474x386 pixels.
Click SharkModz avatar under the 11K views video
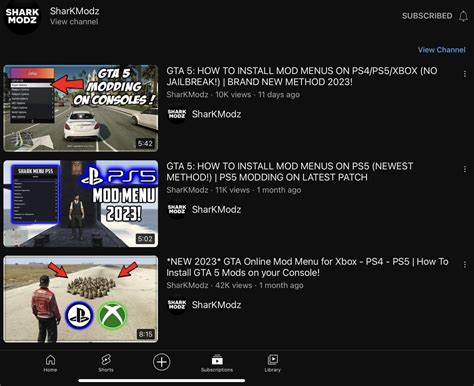(177, 209)
